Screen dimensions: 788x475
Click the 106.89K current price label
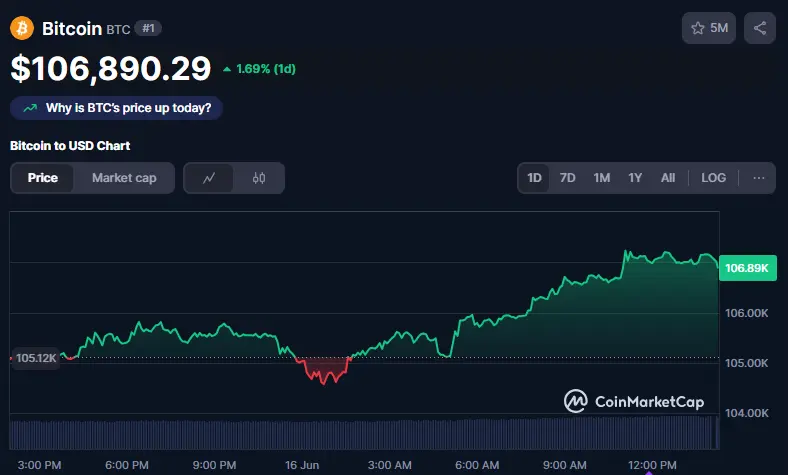(x=747, y=268)
